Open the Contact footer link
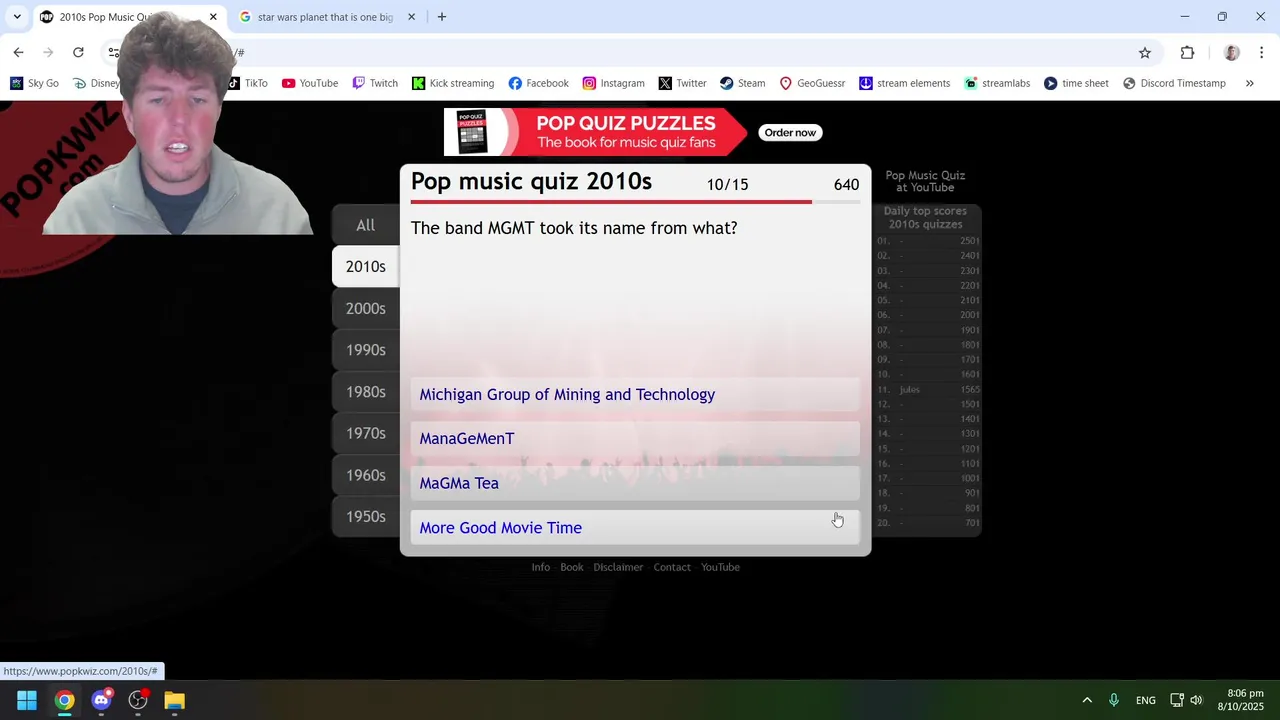Image resolution: width=1280 pixels, height=720 pixels. 672,567
